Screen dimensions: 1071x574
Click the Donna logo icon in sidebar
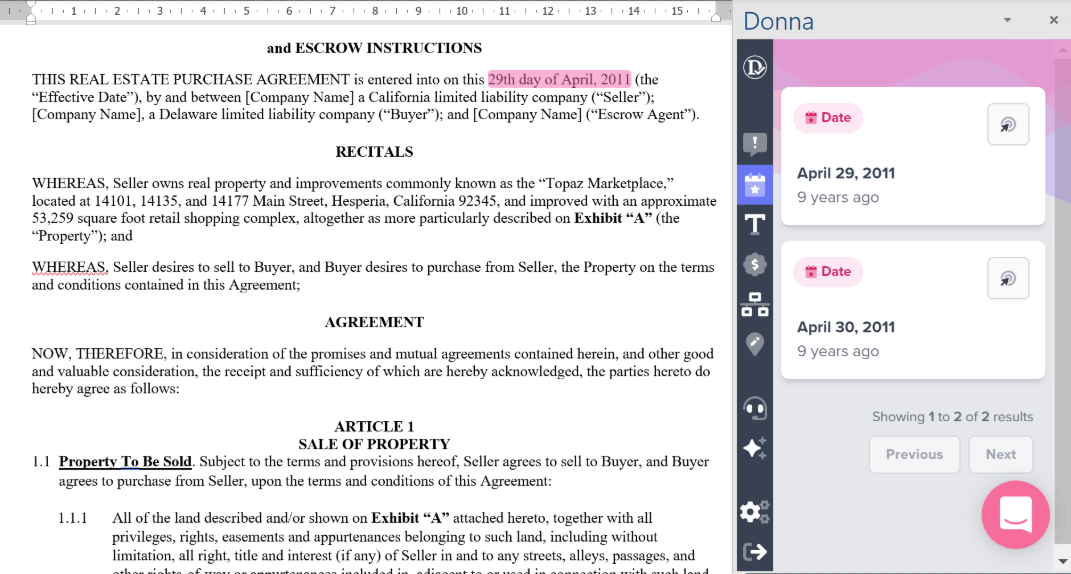pyautogui.click(x=755, y=67)
